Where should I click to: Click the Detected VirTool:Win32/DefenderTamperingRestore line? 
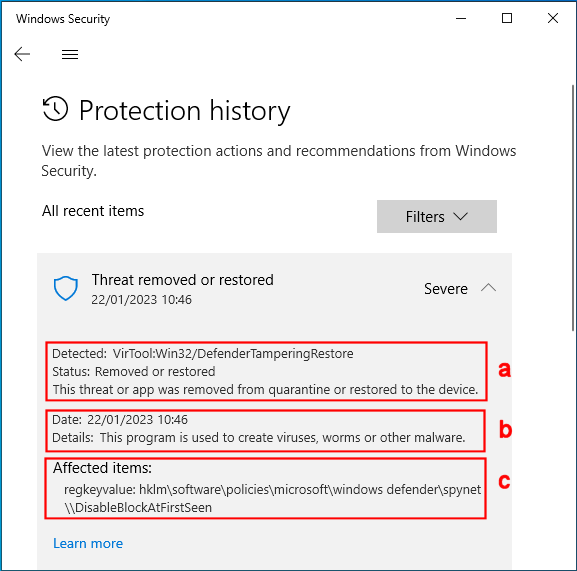203,354
